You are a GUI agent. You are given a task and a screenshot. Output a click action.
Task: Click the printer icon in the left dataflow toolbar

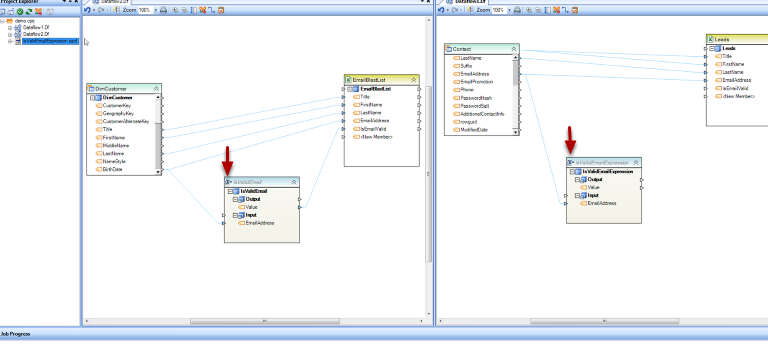pos(164,10)
